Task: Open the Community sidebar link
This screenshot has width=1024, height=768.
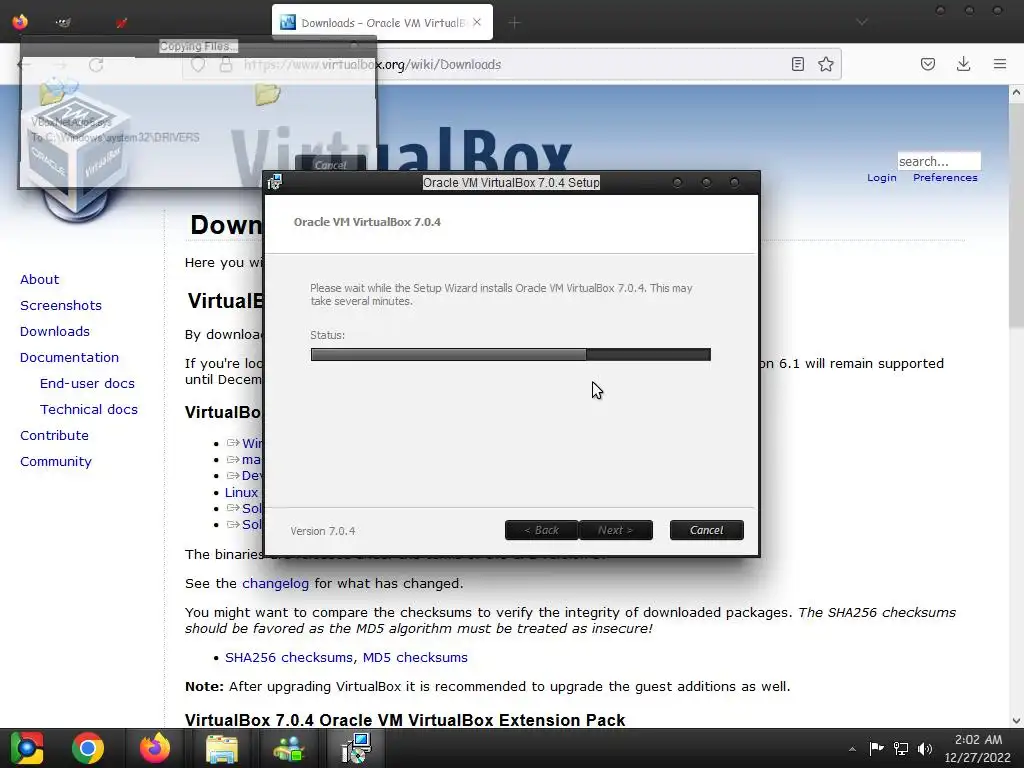Action: [x=56, y=462]
